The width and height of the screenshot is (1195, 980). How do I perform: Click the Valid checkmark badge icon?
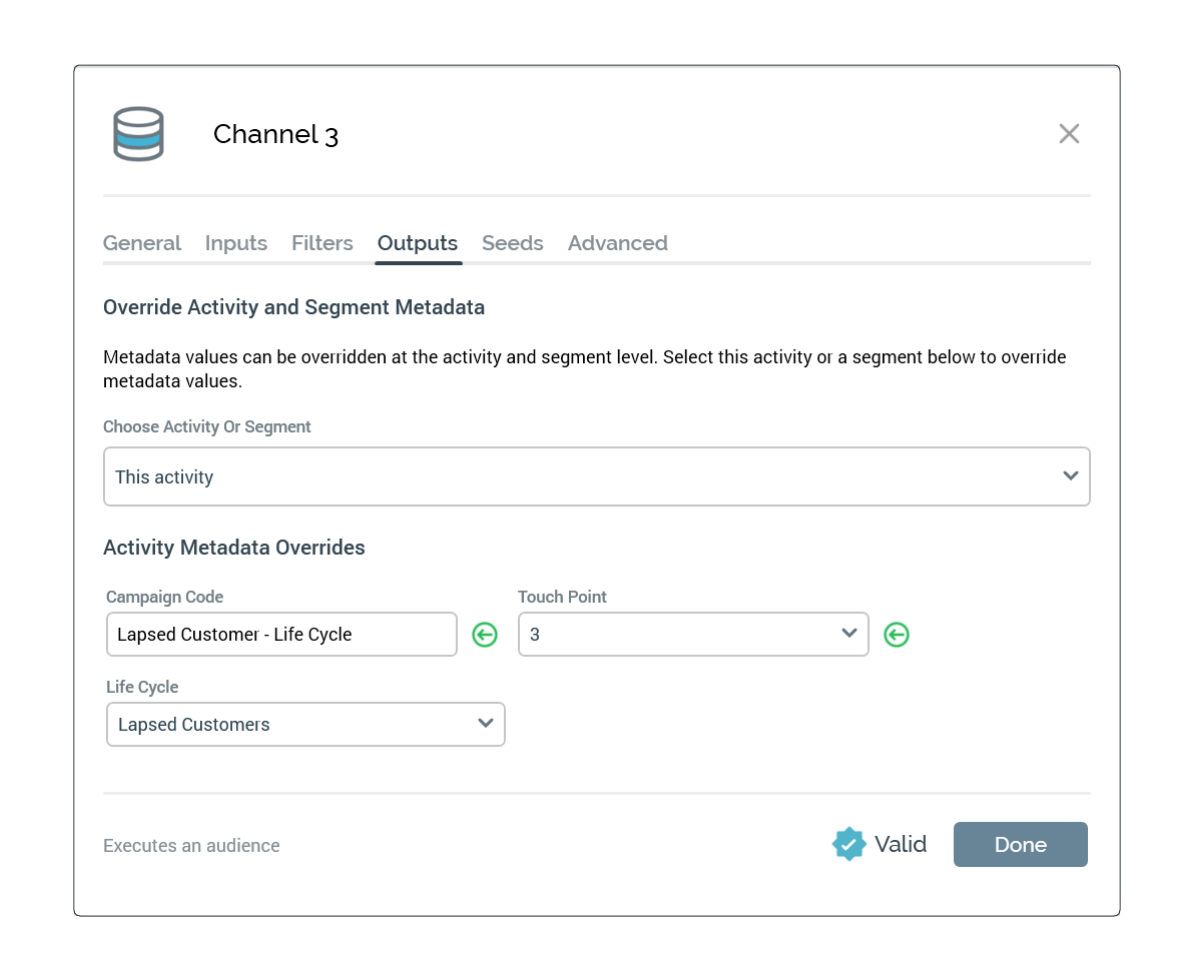click(848, 845)
